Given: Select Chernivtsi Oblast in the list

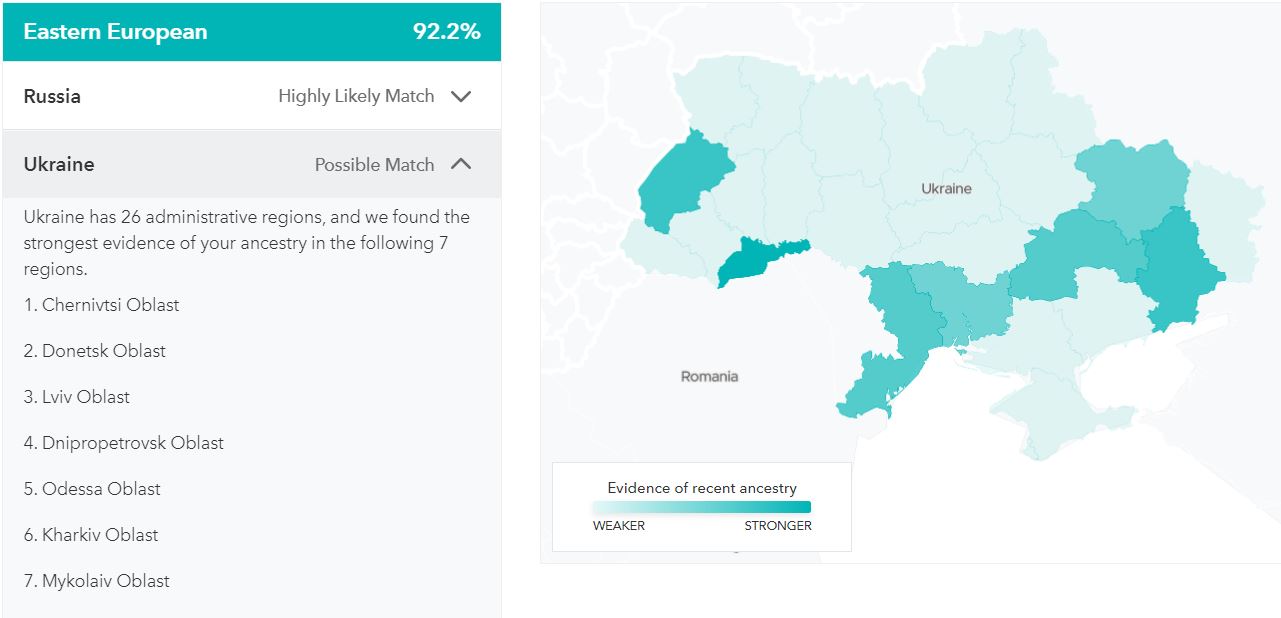Looking at the screenshot, I should click(101, 305).
